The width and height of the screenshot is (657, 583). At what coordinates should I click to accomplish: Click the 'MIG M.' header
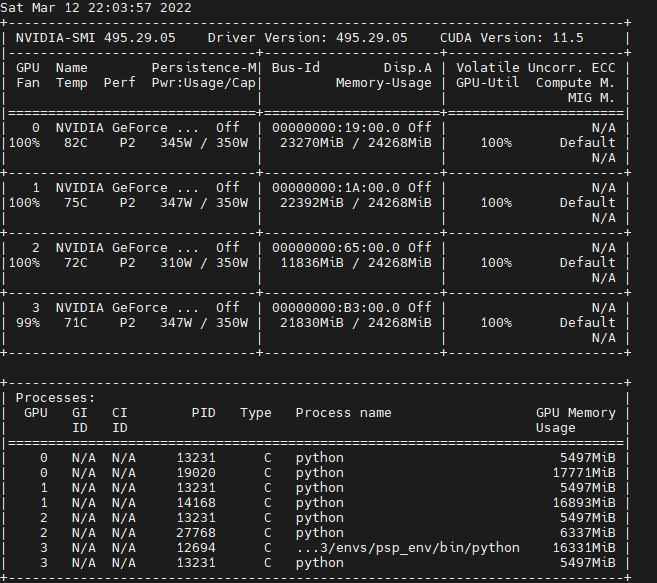click(x=591, y=98)
